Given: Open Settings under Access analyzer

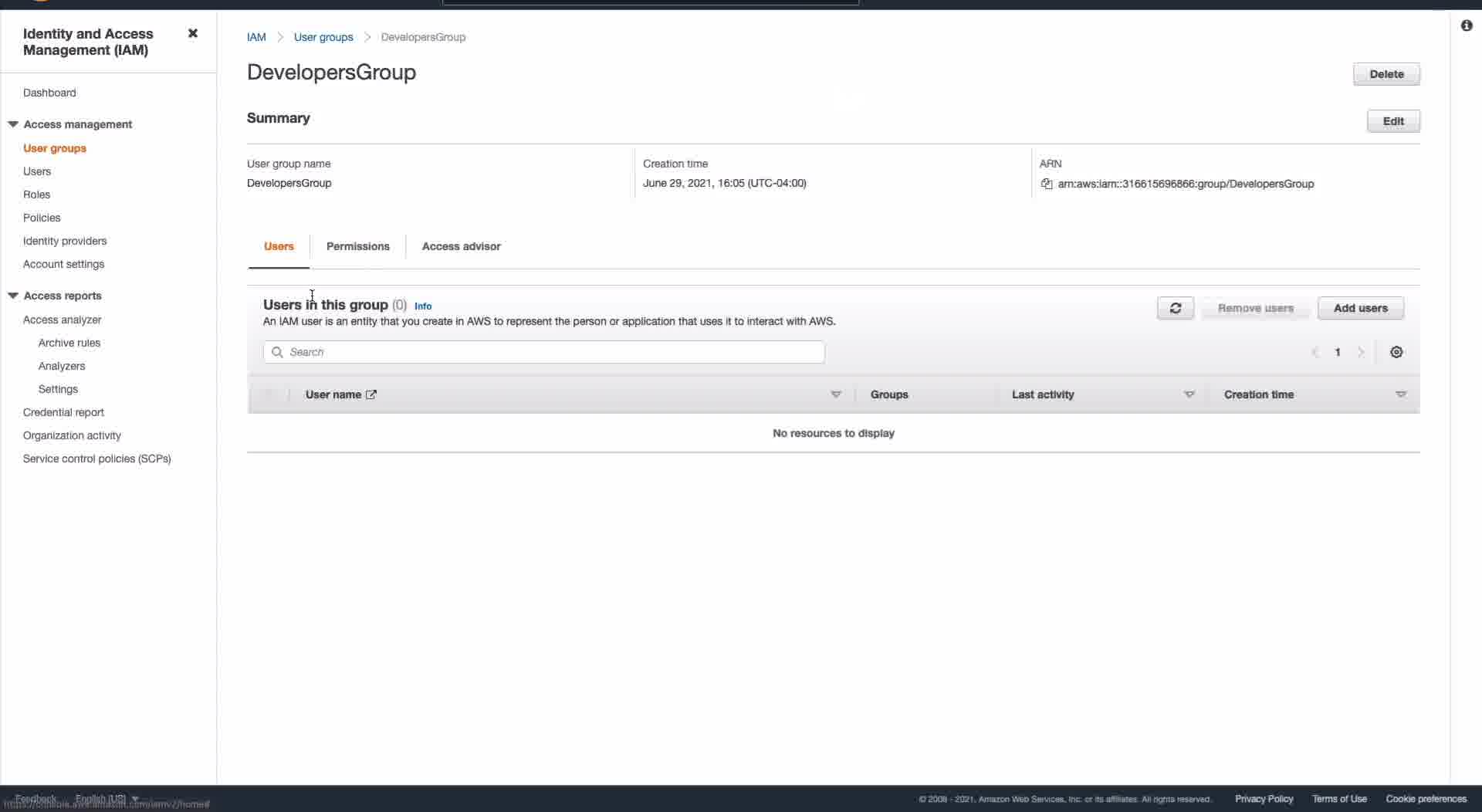Looking at the screenshot, I should [x=58, y=389].
